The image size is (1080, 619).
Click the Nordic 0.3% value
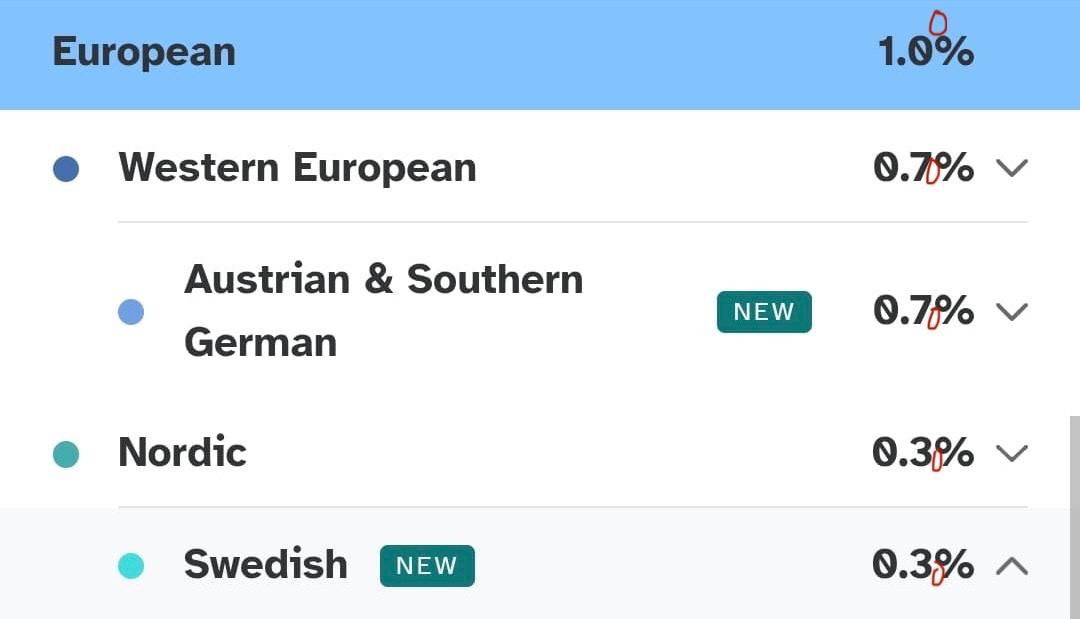coord(923,454)
